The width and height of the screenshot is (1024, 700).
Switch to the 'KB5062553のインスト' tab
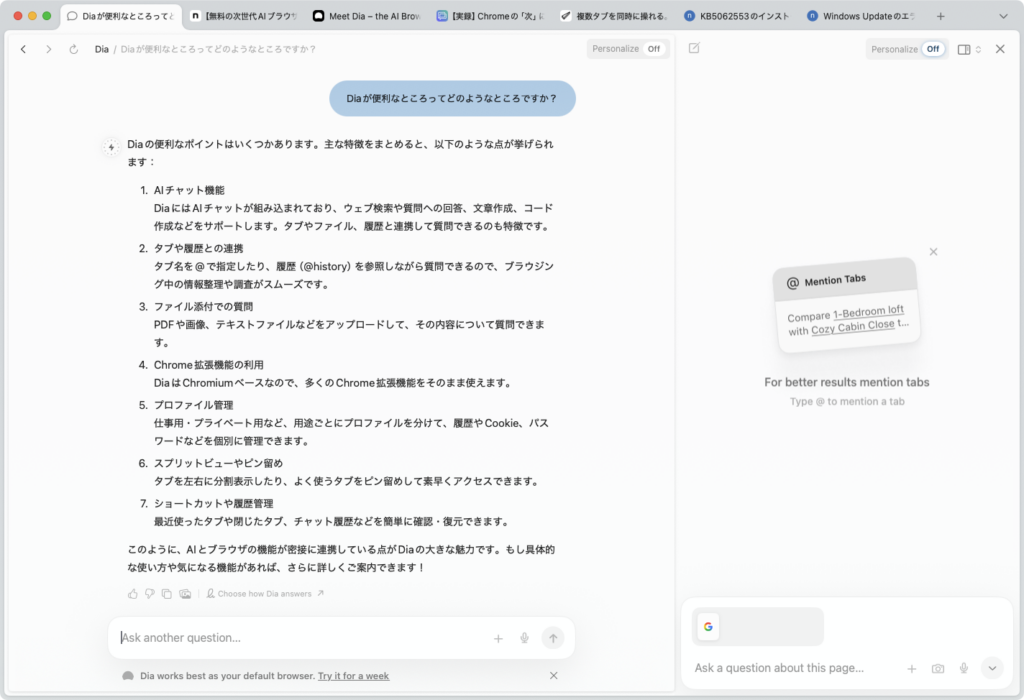pyautogui.click(x=737, y=16)
